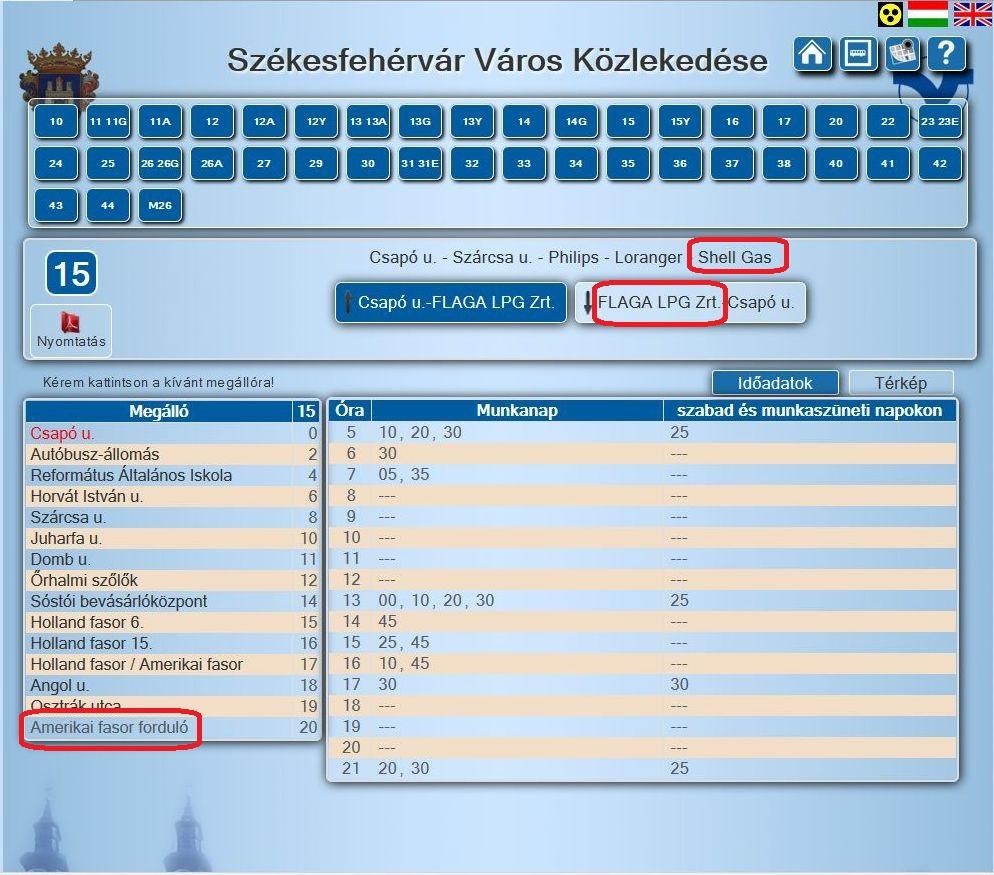This screenshot has width=994, height=875.
Task: Select bus line 24
Action: (56, 163)
